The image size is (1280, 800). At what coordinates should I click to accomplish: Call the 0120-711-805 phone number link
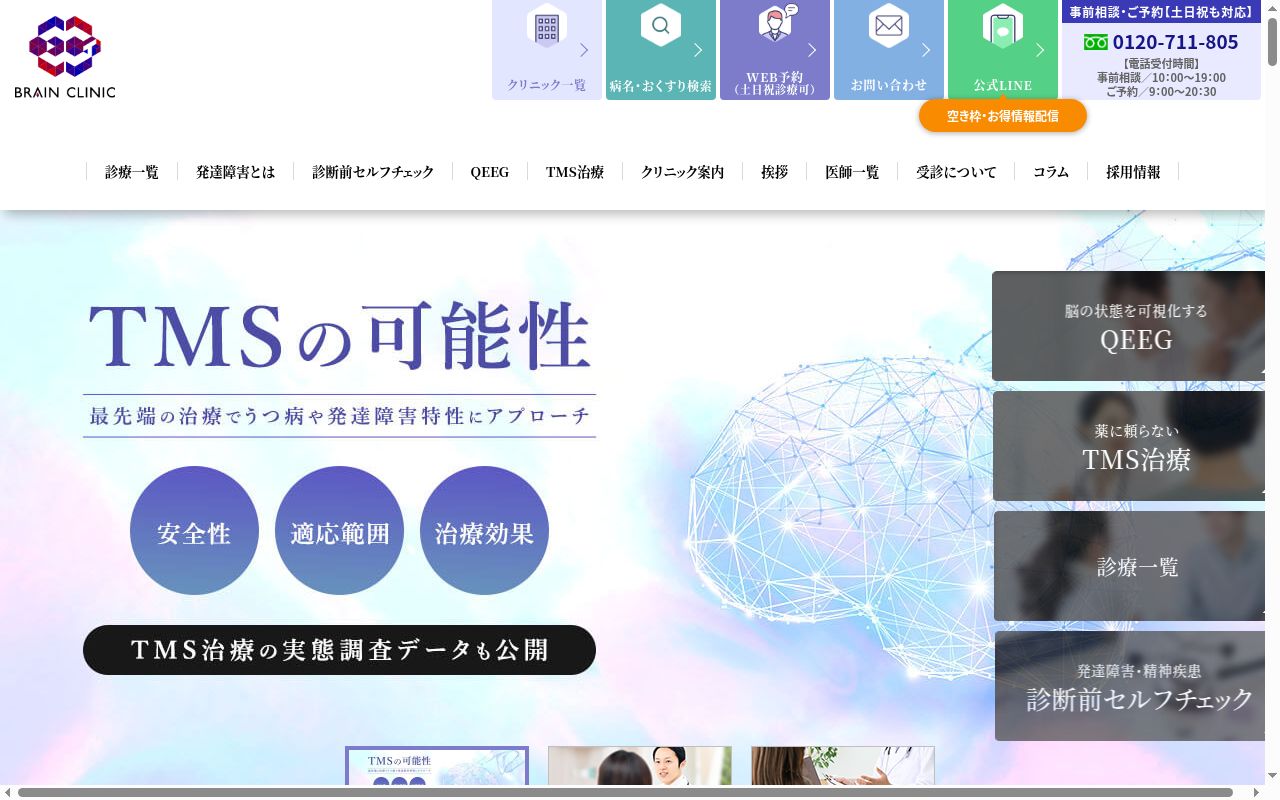point(1175,43)
